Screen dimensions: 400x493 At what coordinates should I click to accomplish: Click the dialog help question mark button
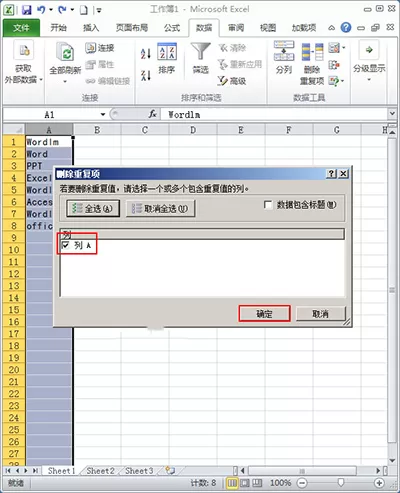coord(331,173)
